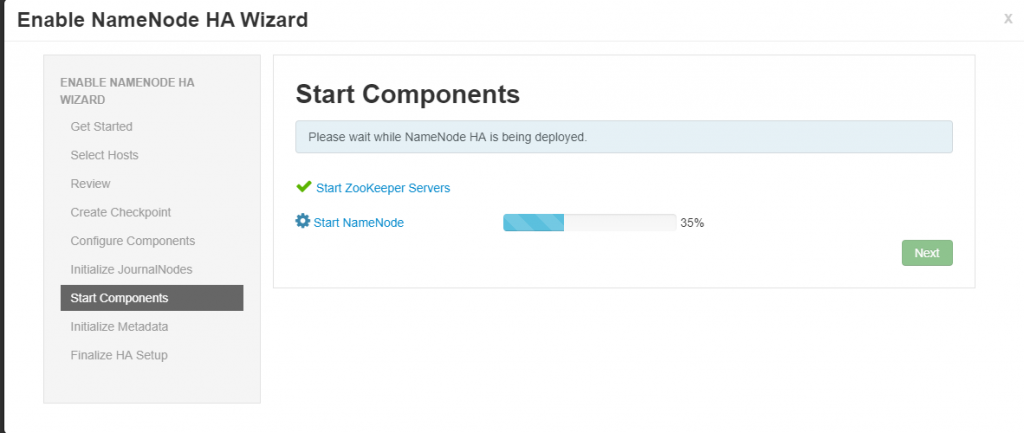Click the Enable NameNode HA Wizard title

pyautogui.click(x=163, y=20)
